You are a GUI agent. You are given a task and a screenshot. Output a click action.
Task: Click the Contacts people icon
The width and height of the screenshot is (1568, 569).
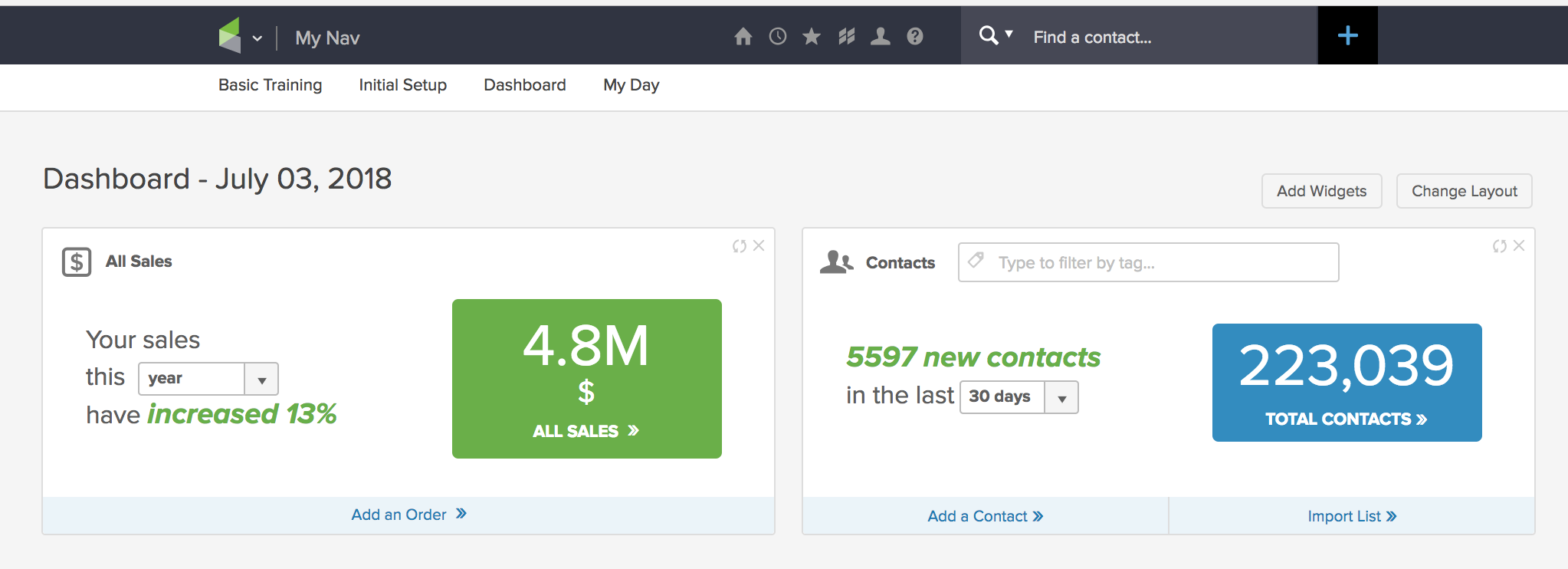836,262
